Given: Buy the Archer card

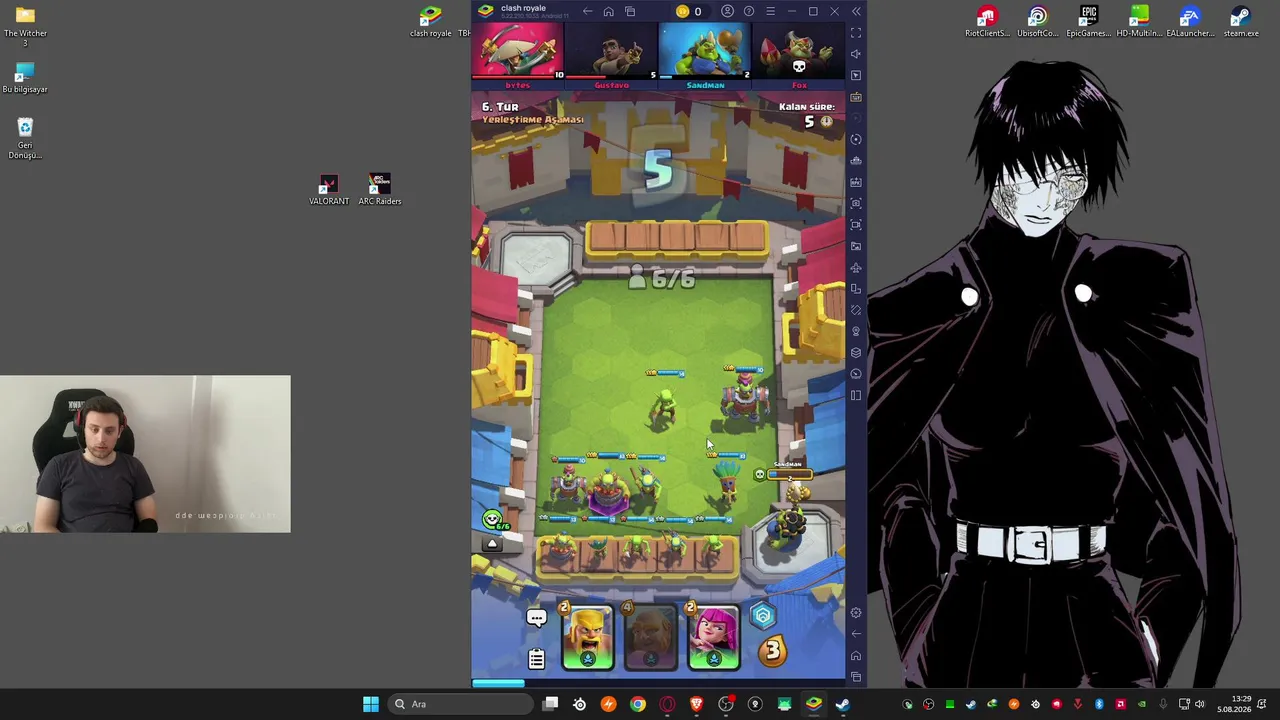Looking at the screenshot, I should click(x=713, y=636).
